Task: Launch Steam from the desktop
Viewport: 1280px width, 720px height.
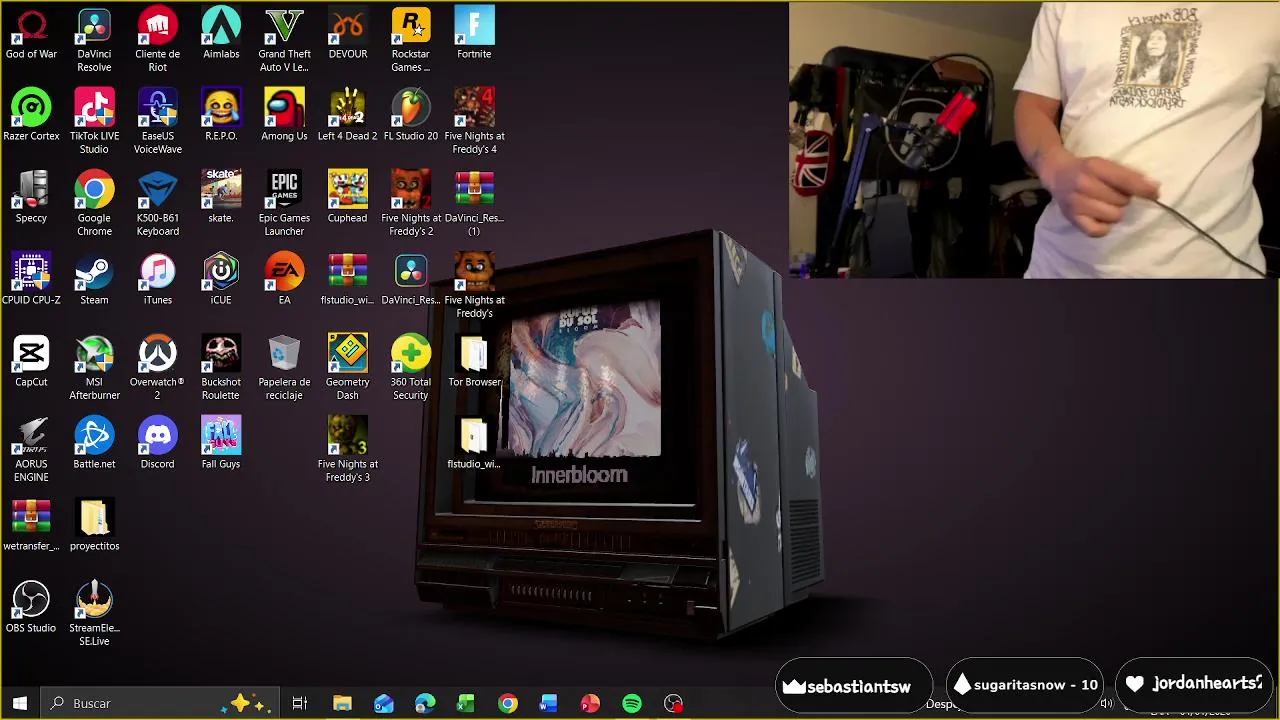Action: 94,280
